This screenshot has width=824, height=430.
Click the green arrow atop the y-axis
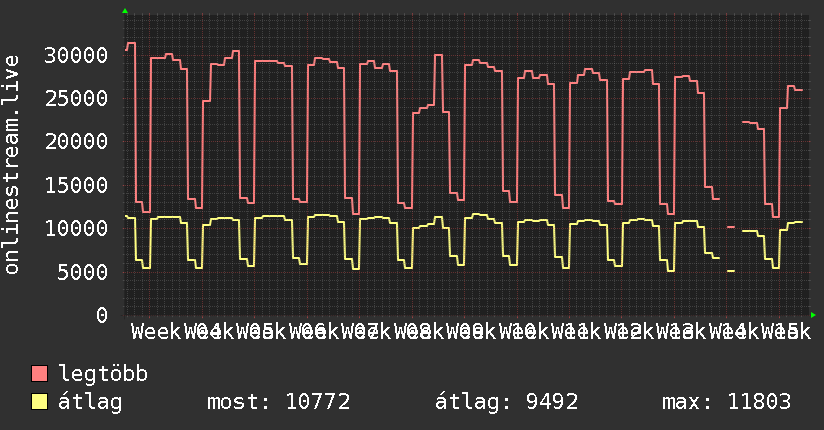(125, 11)
